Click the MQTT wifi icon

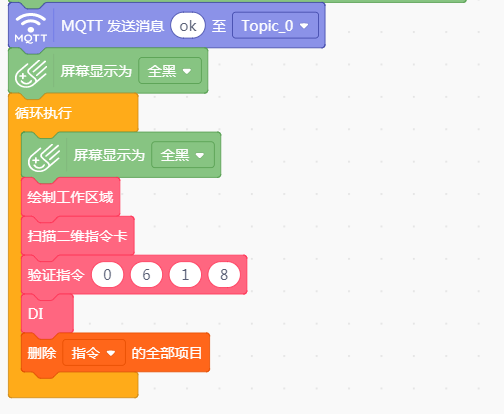pos(30,27)
